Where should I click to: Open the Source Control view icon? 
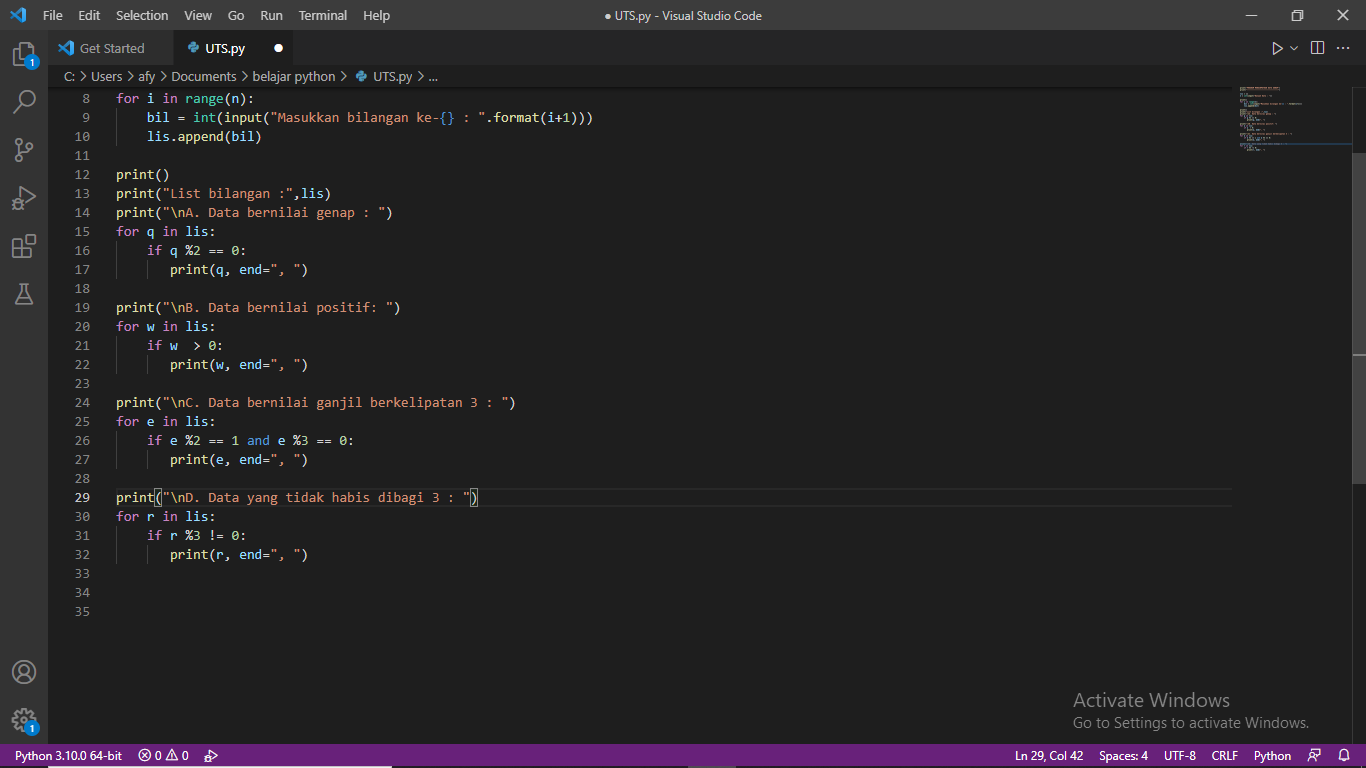[24, 150]
